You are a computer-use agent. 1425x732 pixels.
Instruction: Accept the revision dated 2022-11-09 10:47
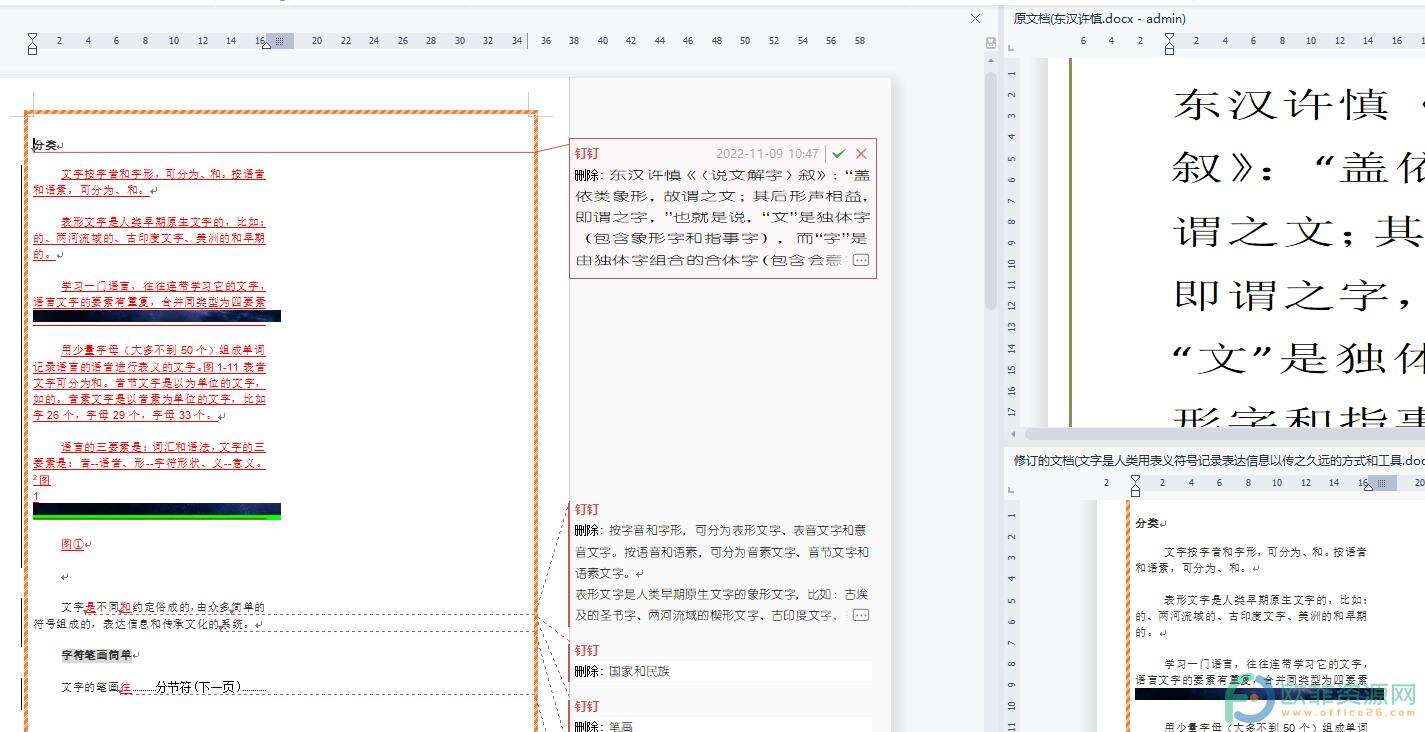839,154
